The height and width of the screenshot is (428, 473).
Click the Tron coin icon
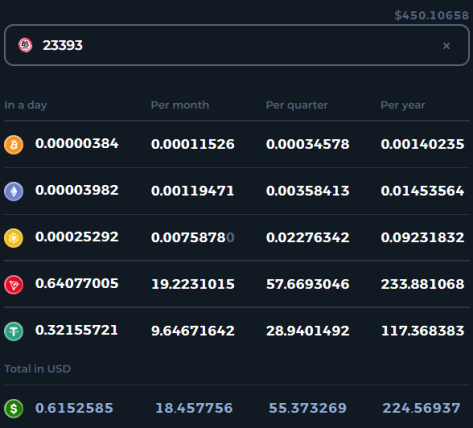pyautogui.click(x=14, y=285)
